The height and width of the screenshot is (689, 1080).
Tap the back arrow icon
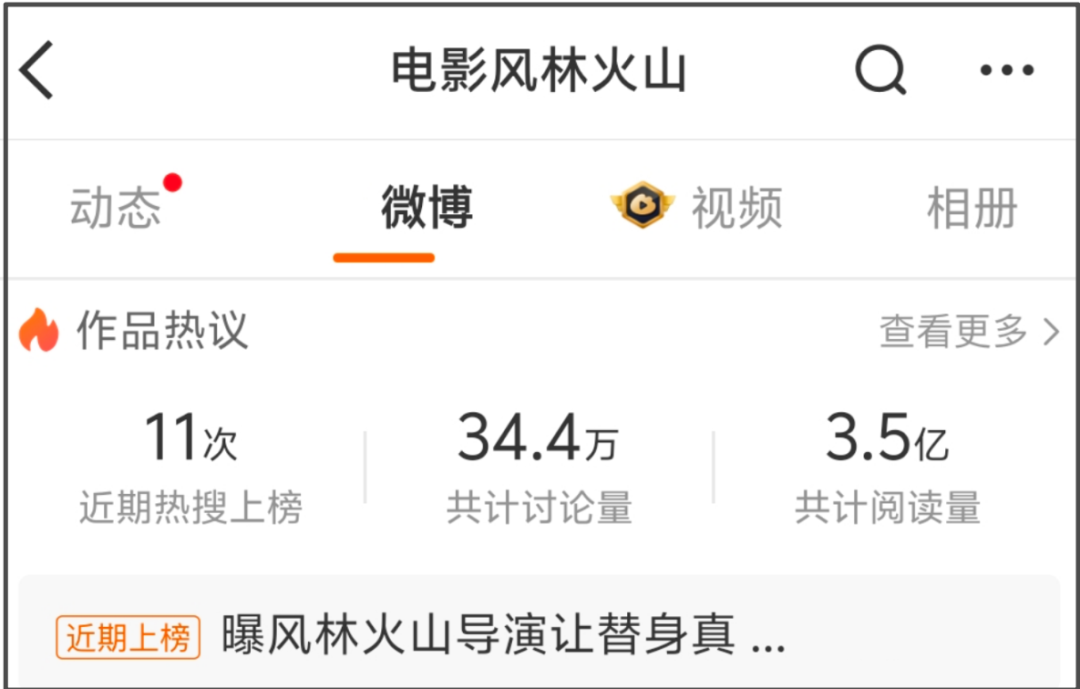(x=36, y=70)
